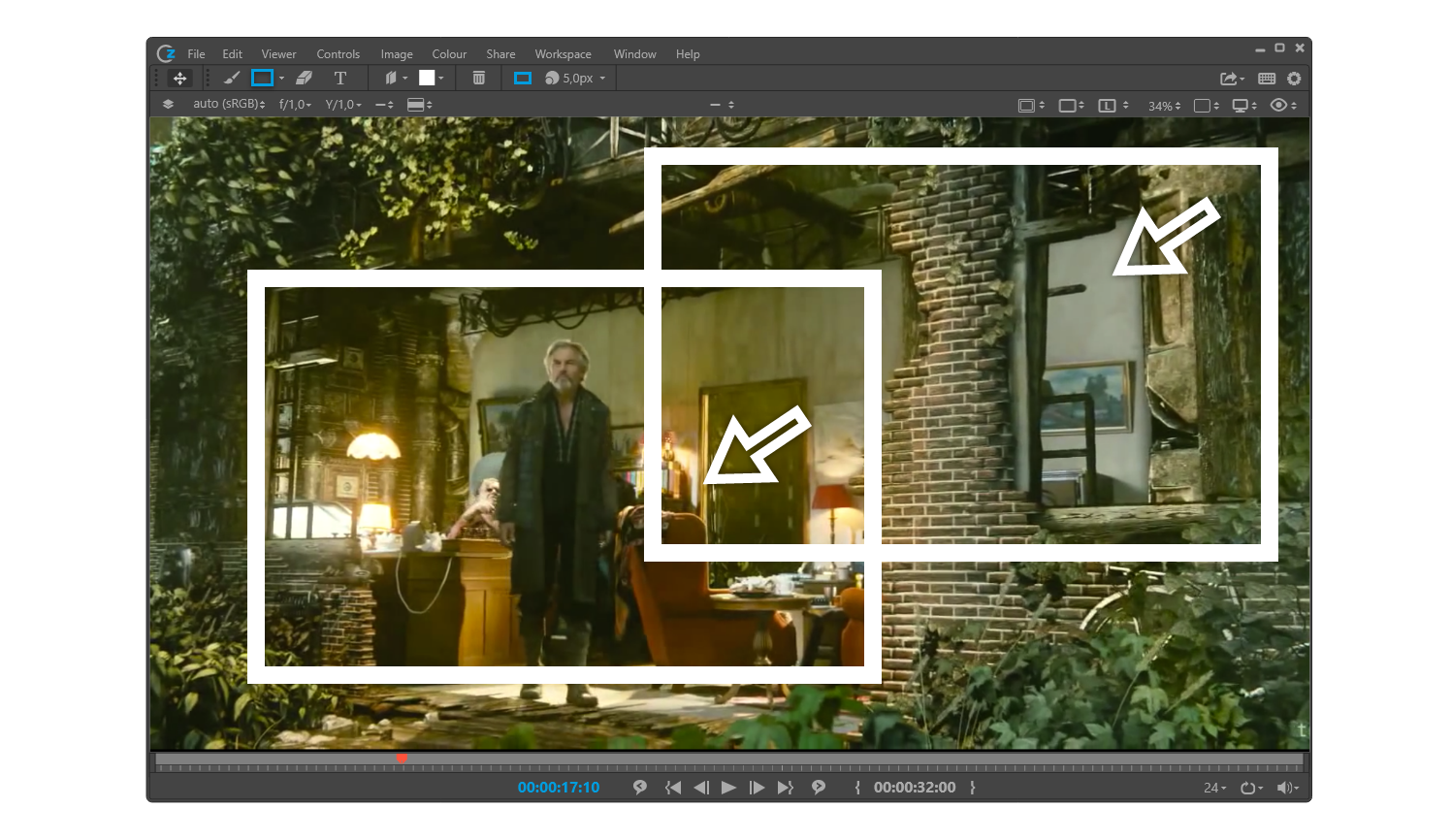Screen dimensions: 1451x840
Task: Open the Image menu
Action: point(397,54)
